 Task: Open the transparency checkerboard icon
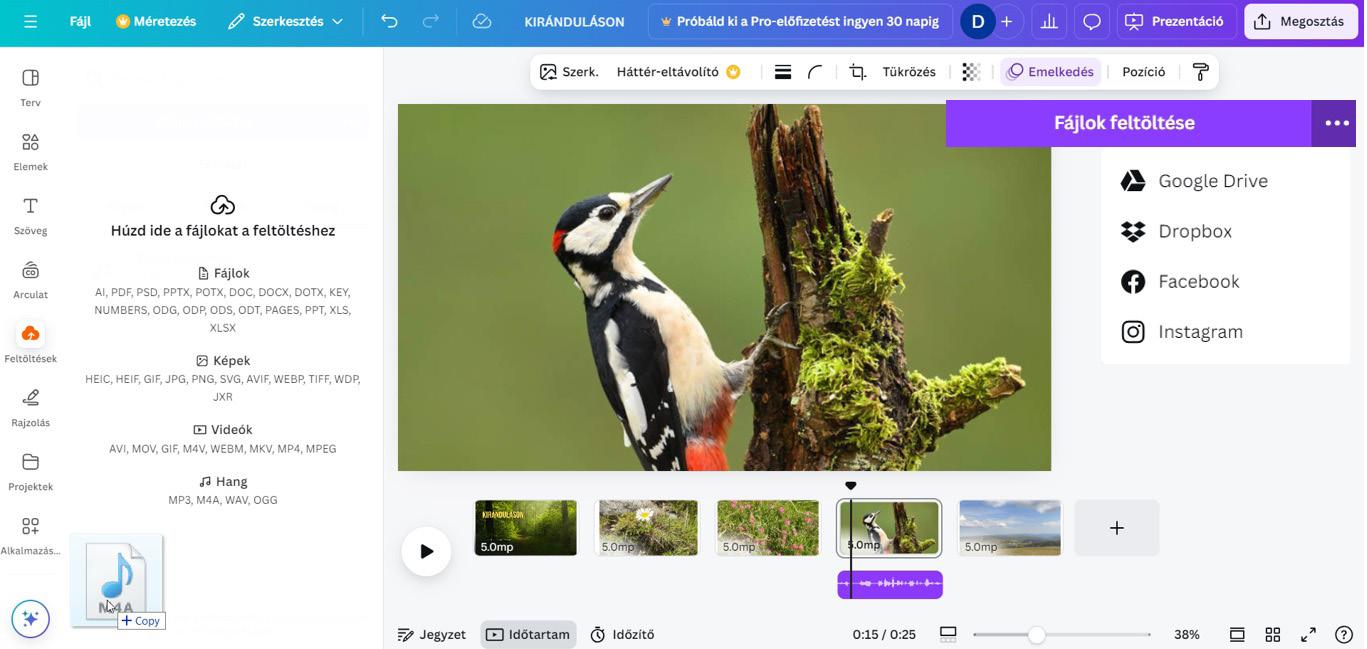point(971,72)
